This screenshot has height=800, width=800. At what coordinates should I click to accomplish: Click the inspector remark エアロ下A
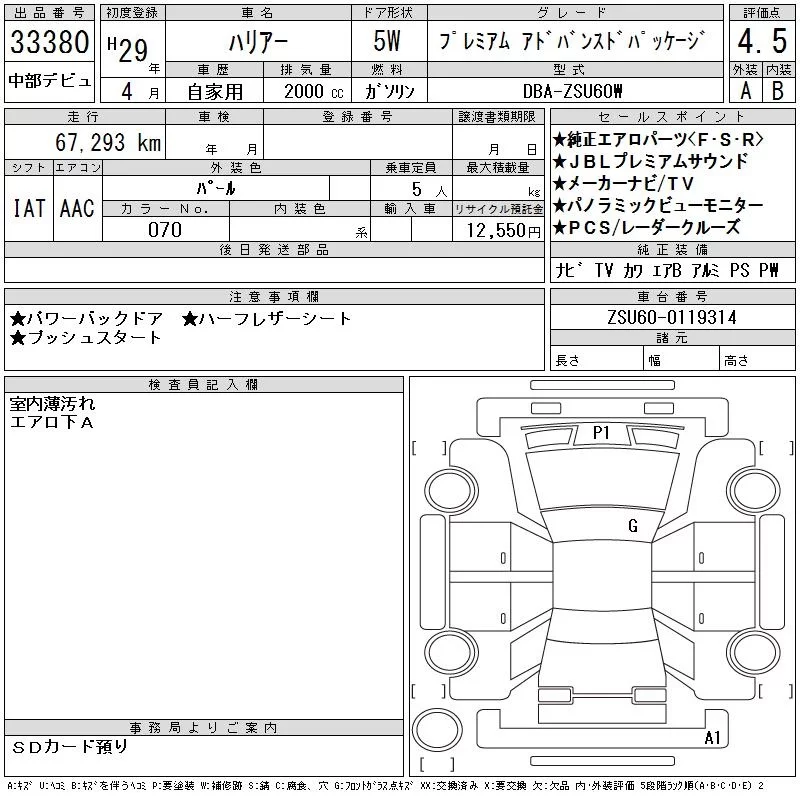[52, 422]
